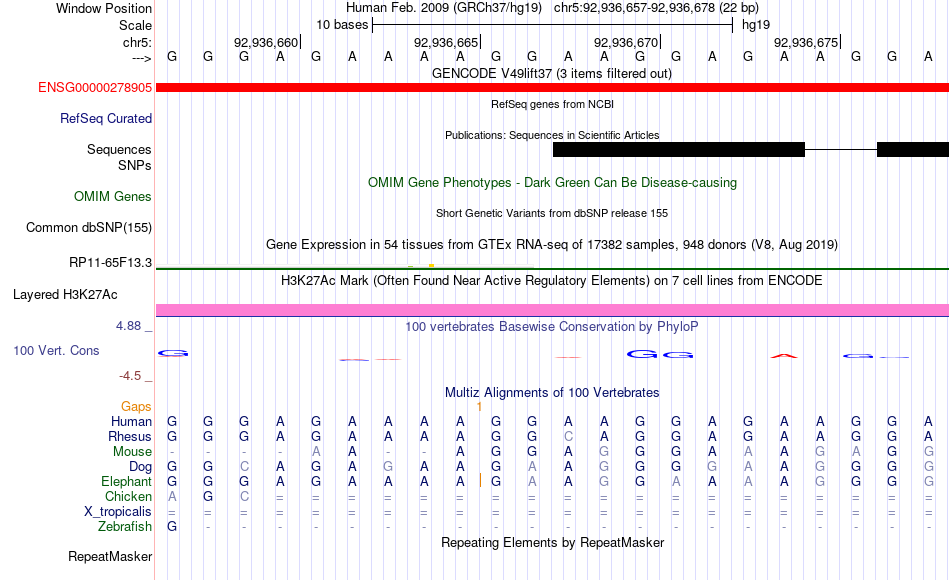Click the GTEx Gene Expression title text
This screenshot has width=950, height=580.
552,244
